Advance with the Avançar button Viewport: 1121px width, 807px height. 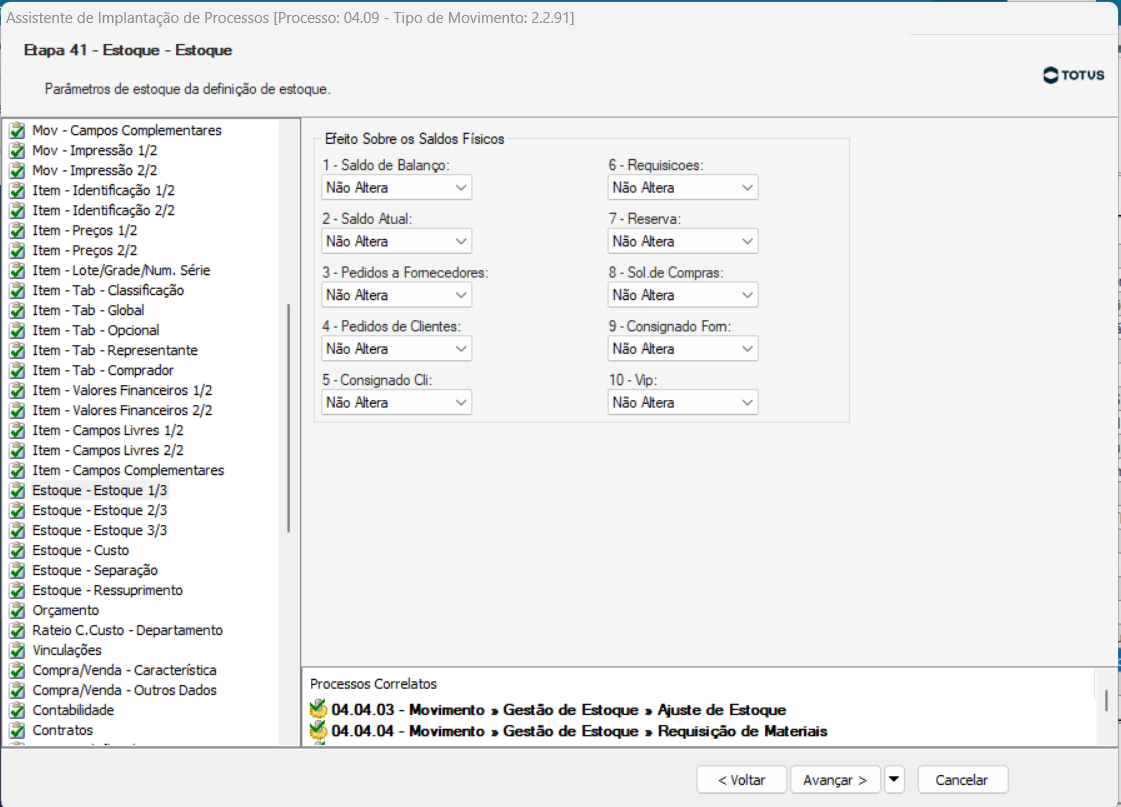pyautogui.click(x=835, y=780)
